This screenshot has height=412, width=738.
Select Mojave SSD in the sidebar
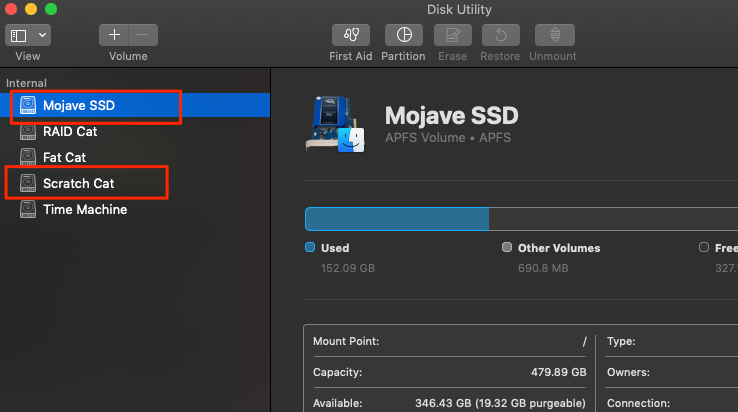click(78, 105)
